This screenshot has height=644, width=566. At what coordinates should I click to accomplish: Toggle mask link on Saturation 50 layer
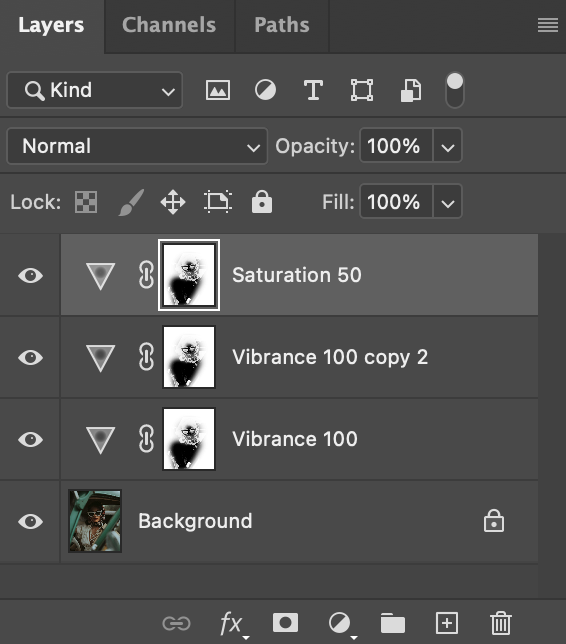pyautogui.click(x=146, y=275)
